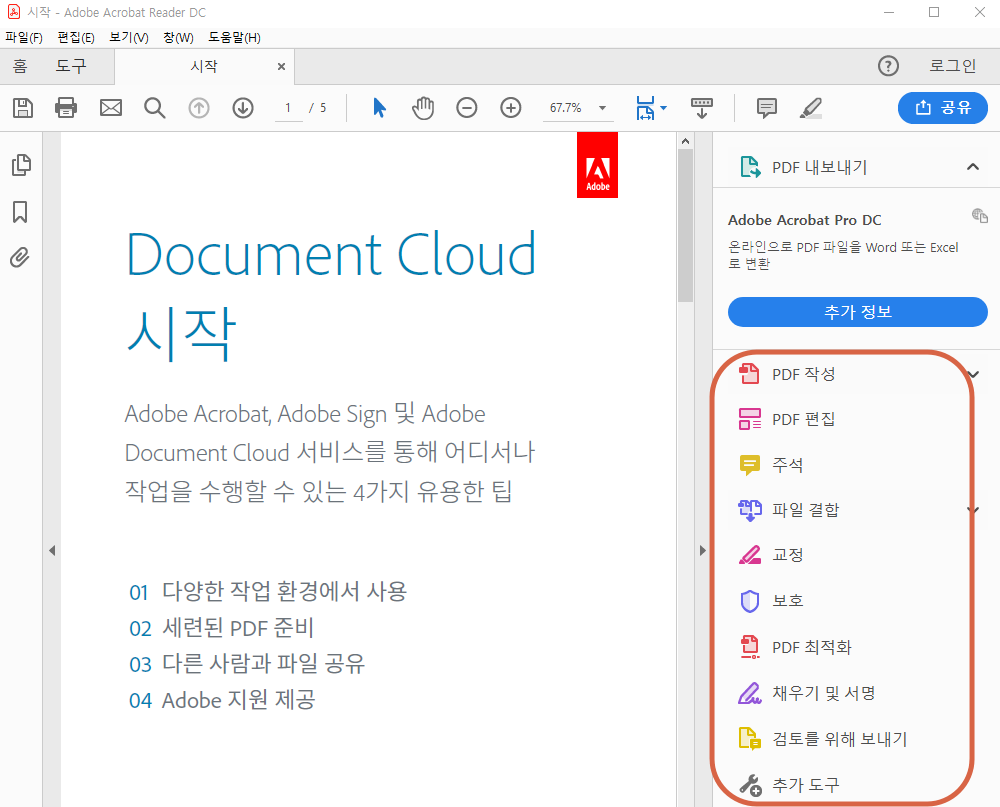Screen dimensions: 1000x807
Task: Click the current page number field
Action: 288,108
